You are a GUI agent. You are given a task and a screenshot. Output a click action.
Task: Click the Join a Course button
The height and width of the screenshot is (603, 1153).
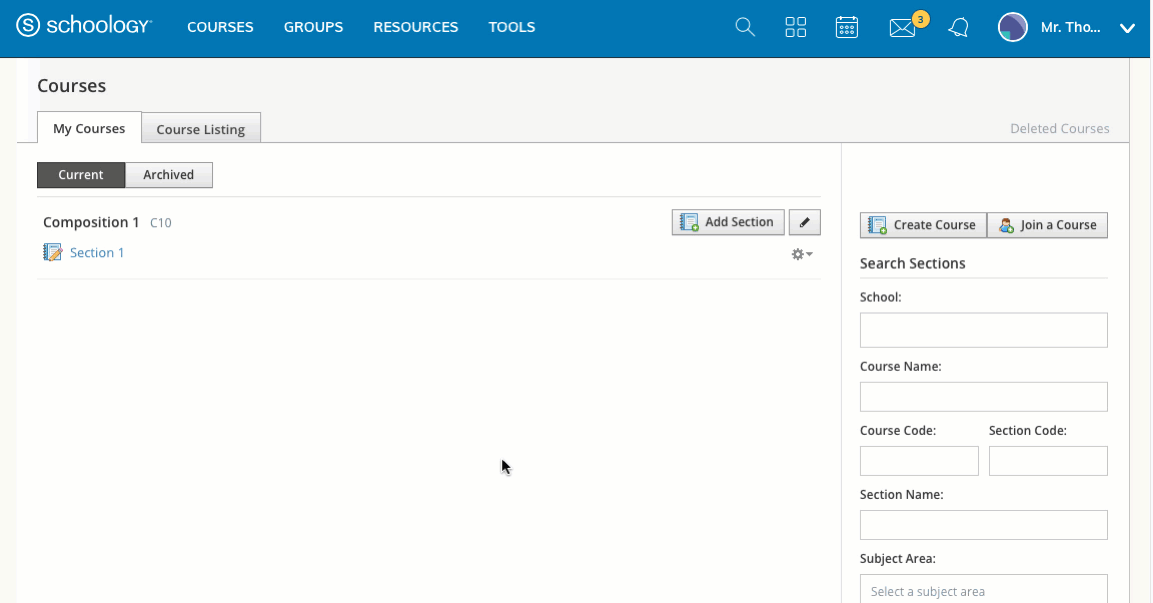pos(1047,225)
